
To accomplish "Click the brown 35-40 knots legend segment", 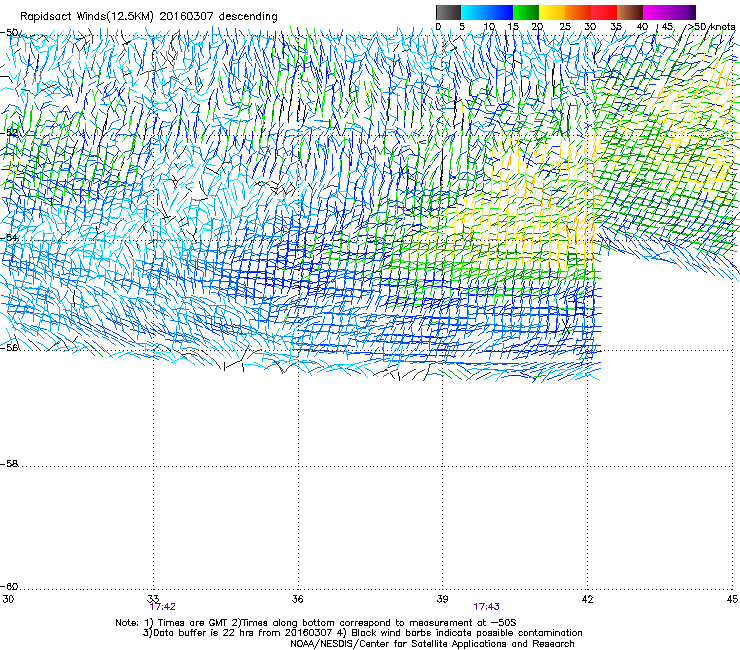I will tap(630, 12).
